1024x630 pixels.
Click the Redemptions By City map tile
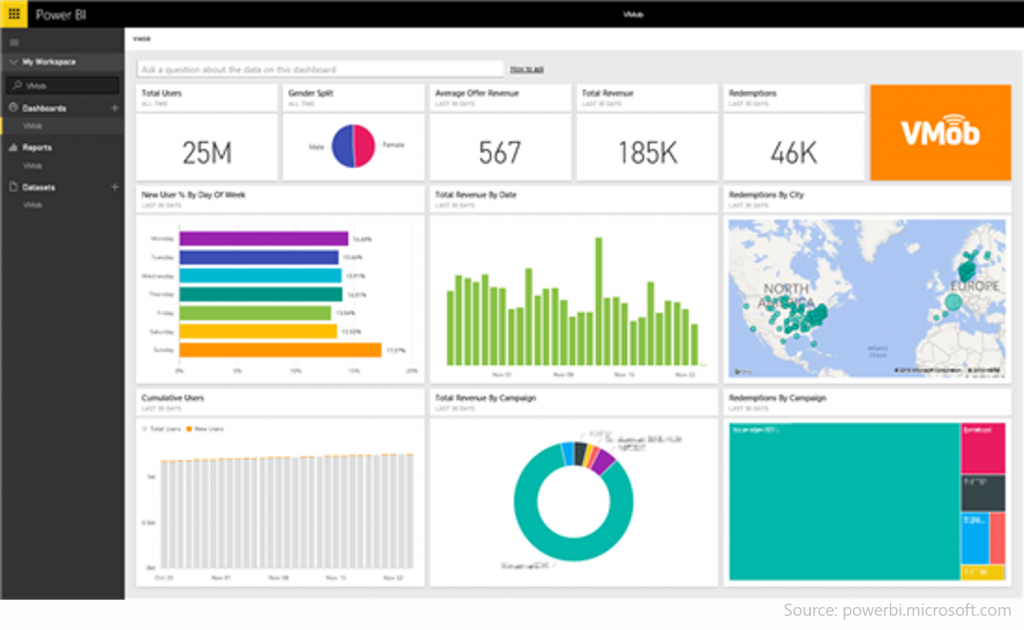coord(865,298)
